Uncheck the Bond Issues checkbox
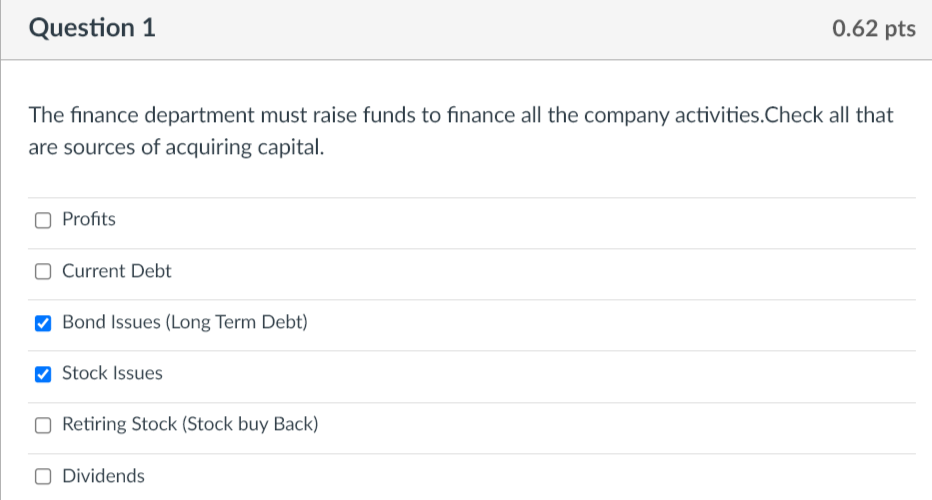The width and height of the screenshot is (932, 500). tap(43, 324)
